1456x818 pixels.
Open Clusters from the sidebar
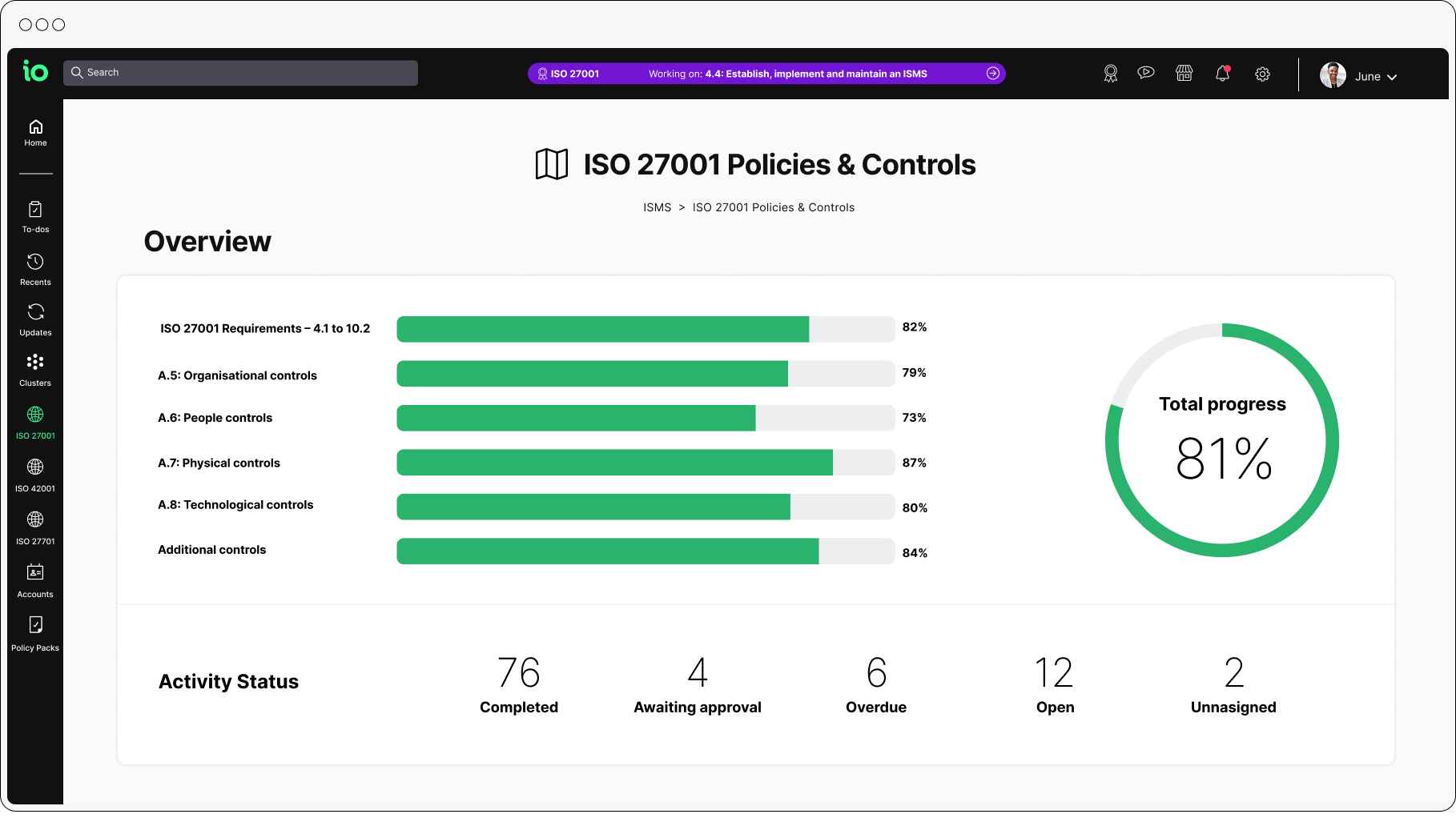tap(35, 368)
